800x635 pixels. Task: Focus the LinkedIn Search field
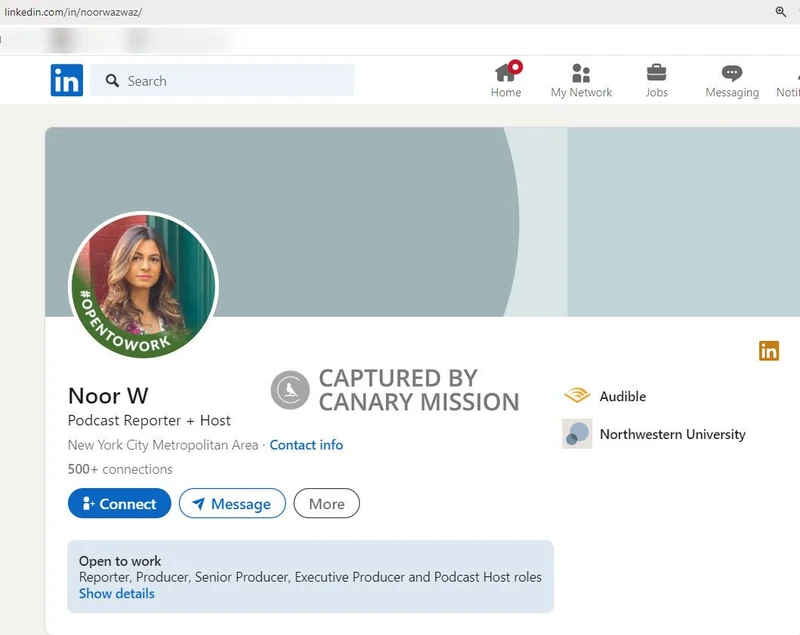pos(222,80)
